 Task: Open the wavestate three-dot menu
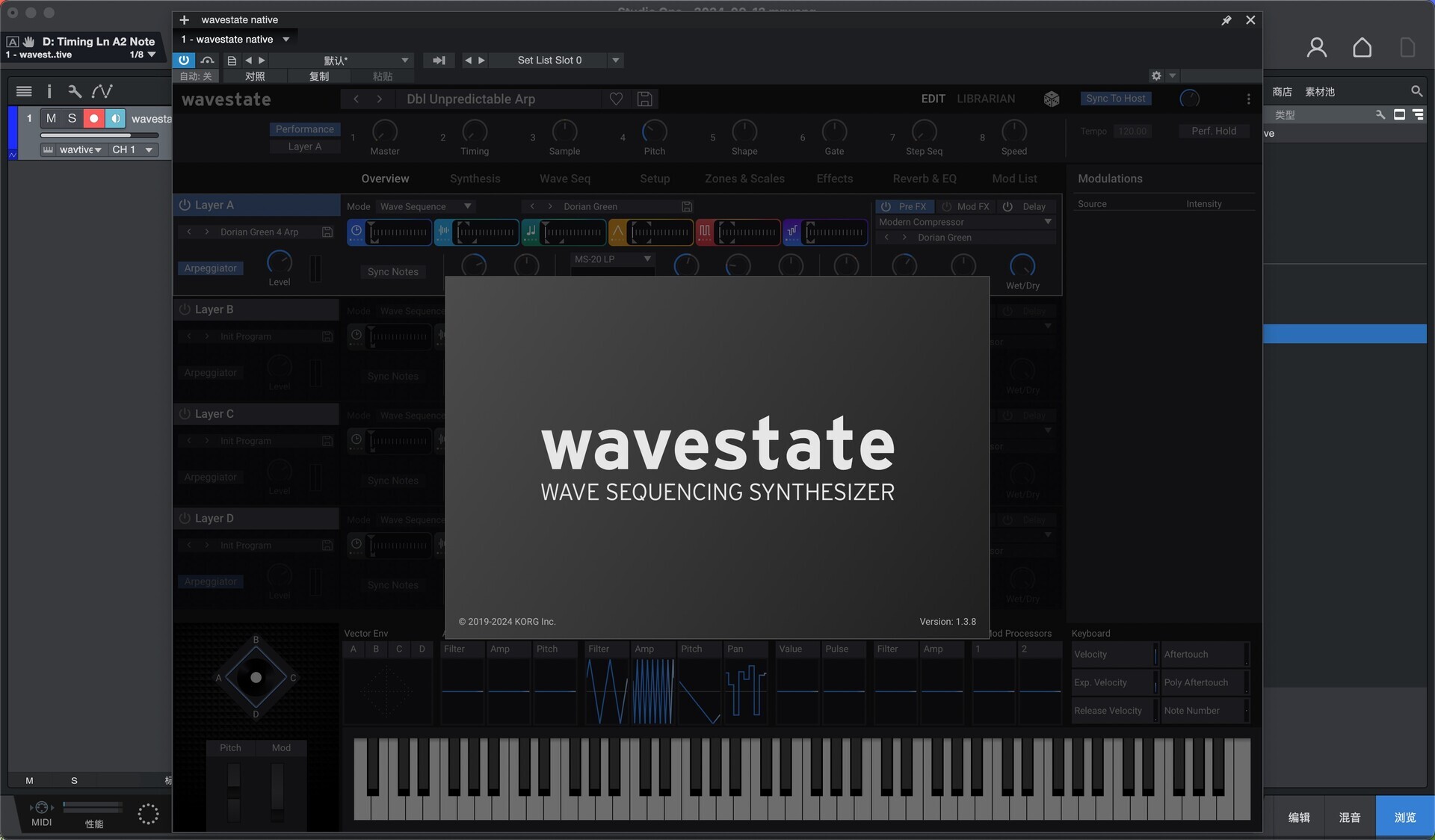click(1248, 99)
